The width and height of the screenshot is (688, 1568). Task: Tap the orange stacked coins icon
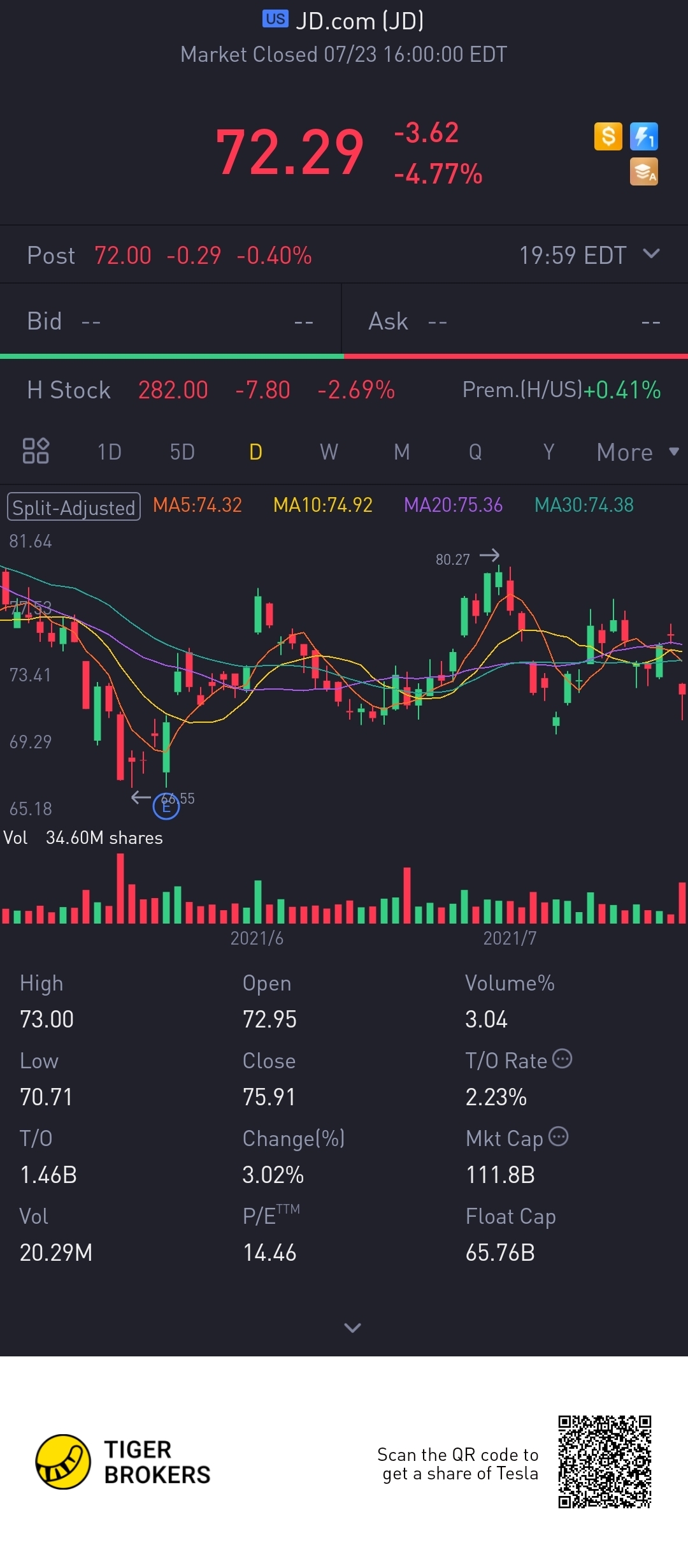coord(644,172)
